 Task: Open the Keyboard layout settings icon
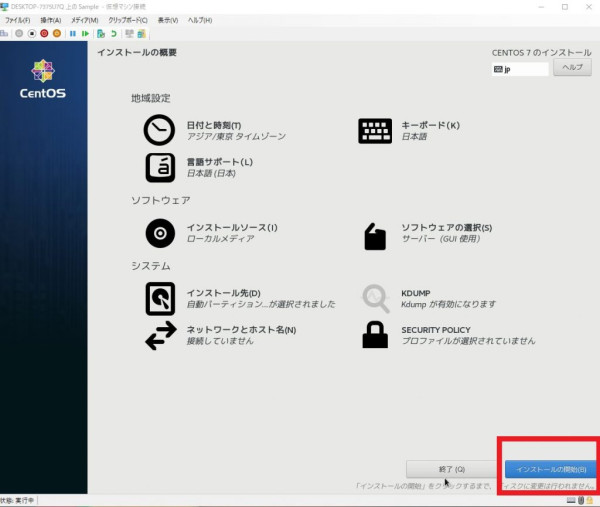click(x=375, y=130)
